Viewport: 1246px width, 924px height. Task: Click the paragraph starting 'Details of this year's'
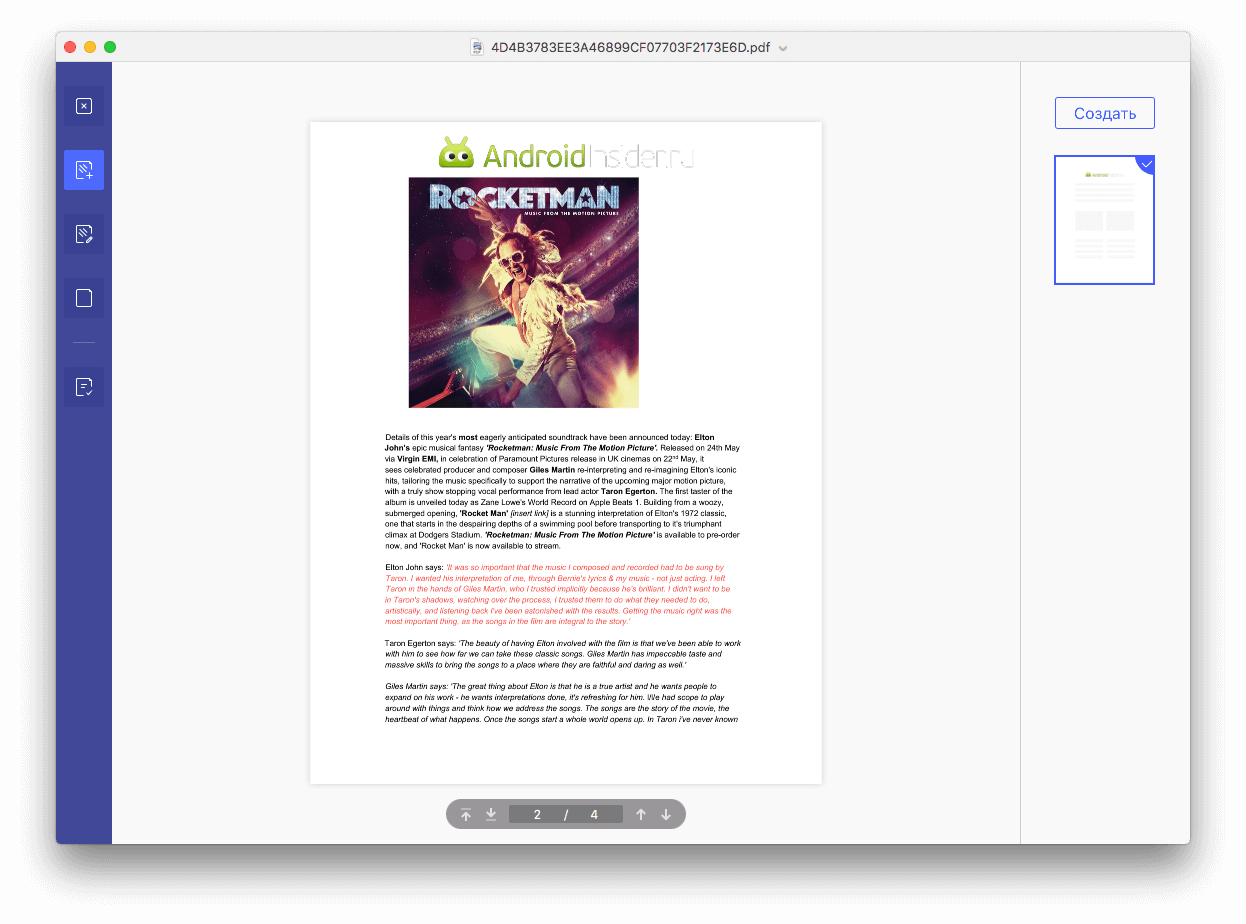[562, 492]
